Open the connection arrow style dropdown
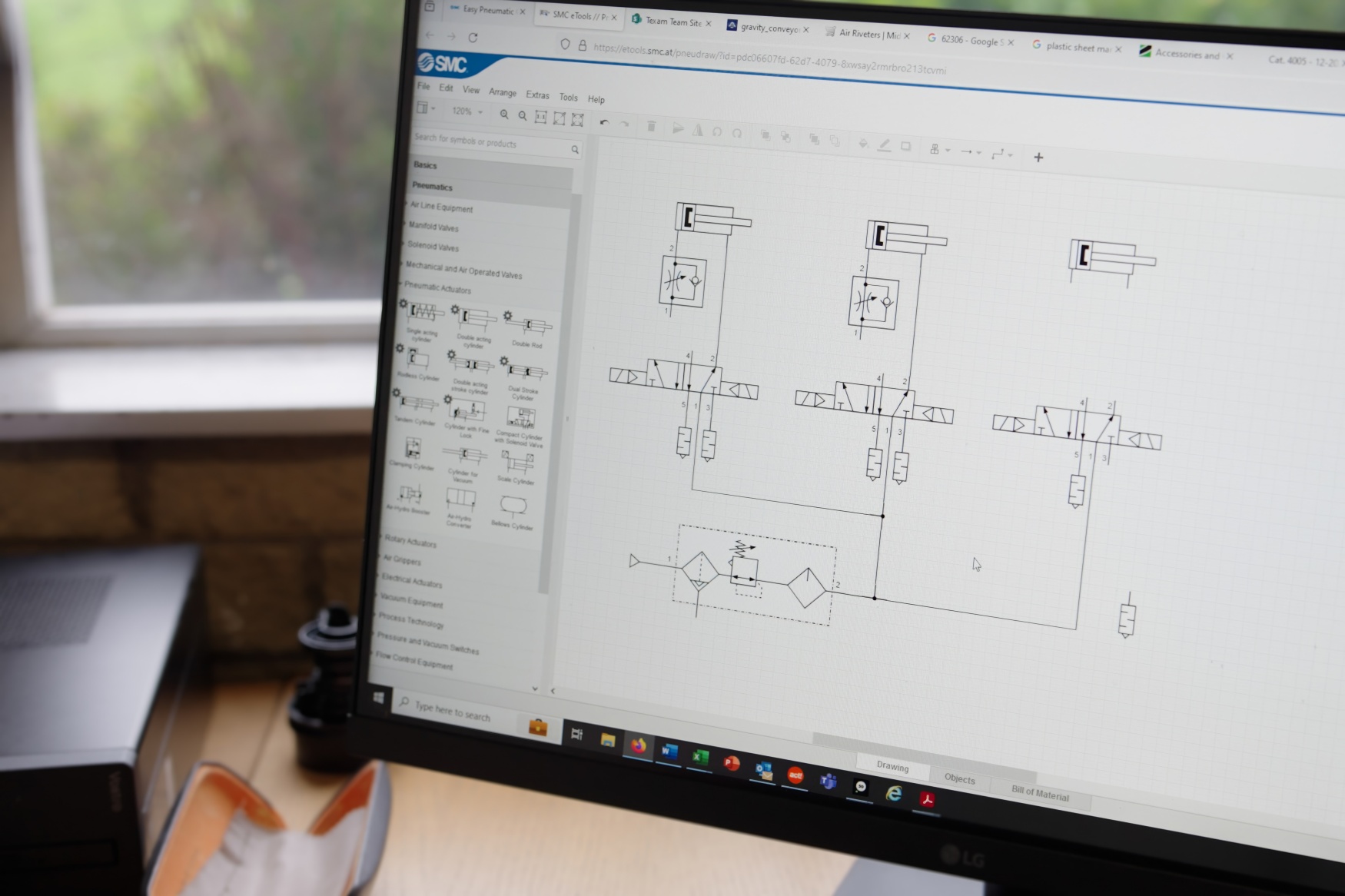 tap(971, 152)
